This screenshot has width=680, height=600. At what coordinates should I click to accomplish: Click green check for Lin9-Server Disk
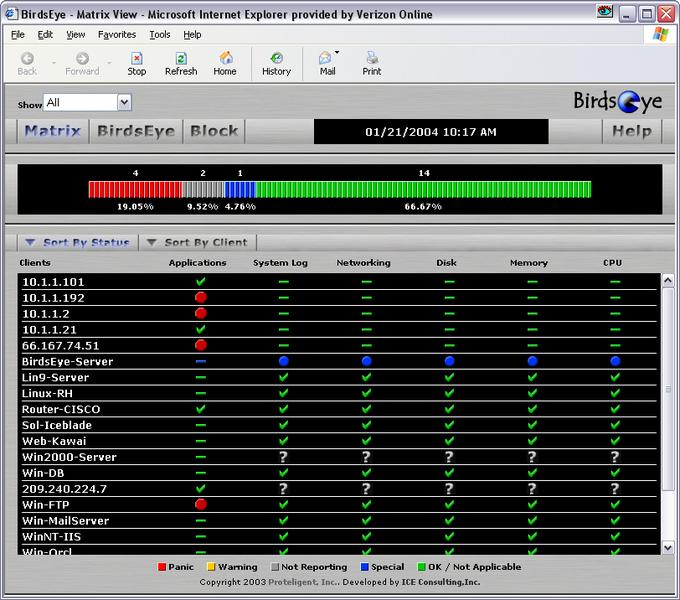(x=449, y=377)
